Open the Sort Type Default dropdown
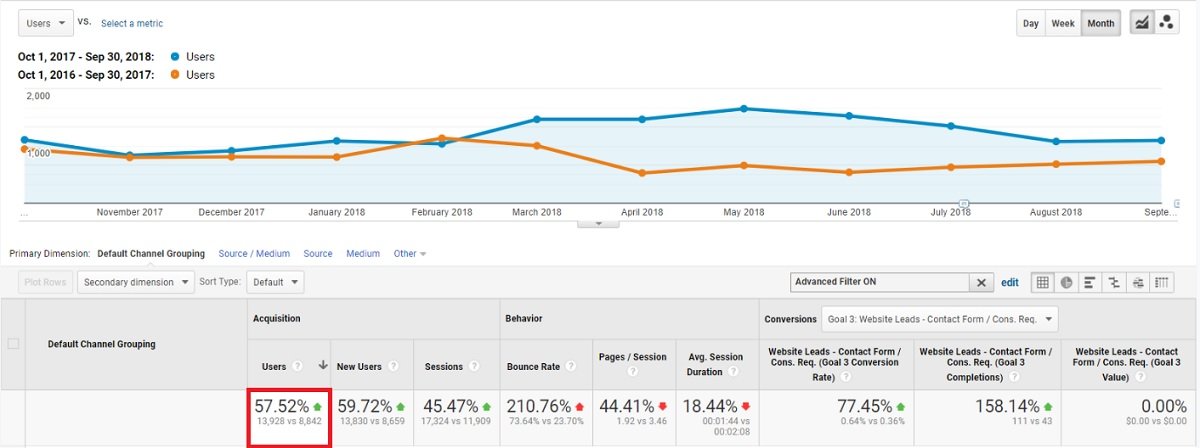The height and width of the screenshot is (448, 1200). pos(275,282)
